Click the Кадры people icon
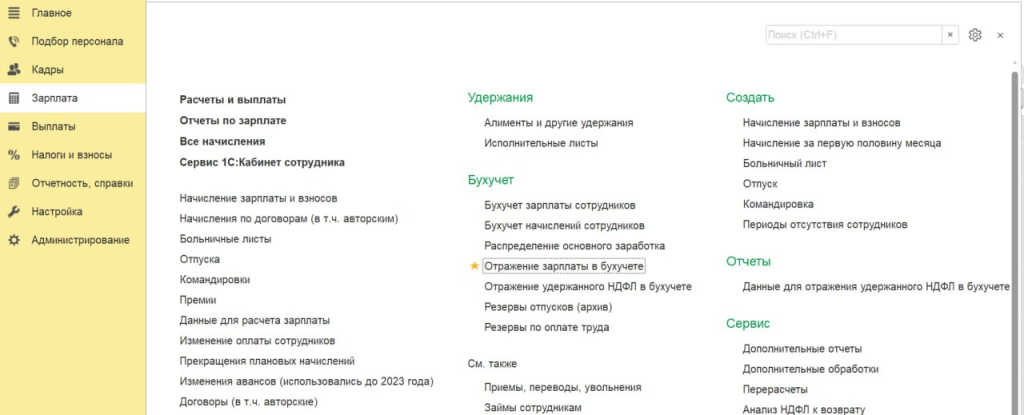Viewport: 1024px width, 415px height. click(14, 69)
